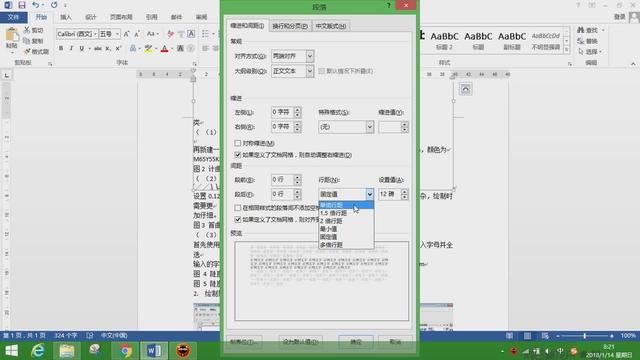Toggle the mirror indents checkbox

238,143
